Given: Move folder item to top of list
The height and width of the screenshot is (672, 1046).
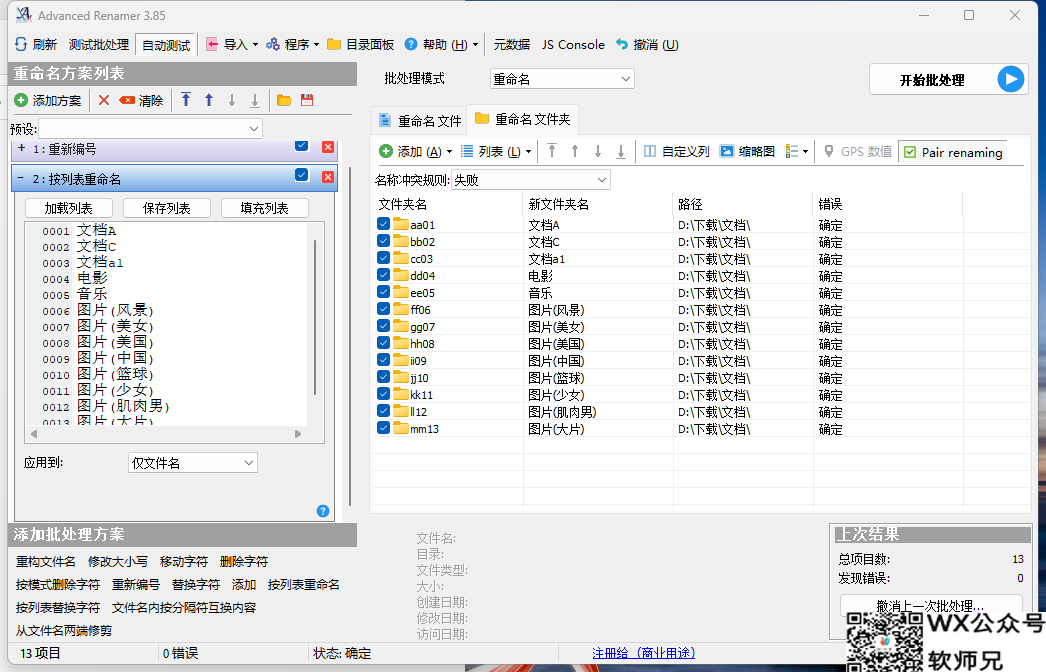Looking at the screenshot, I should point(552,151).
